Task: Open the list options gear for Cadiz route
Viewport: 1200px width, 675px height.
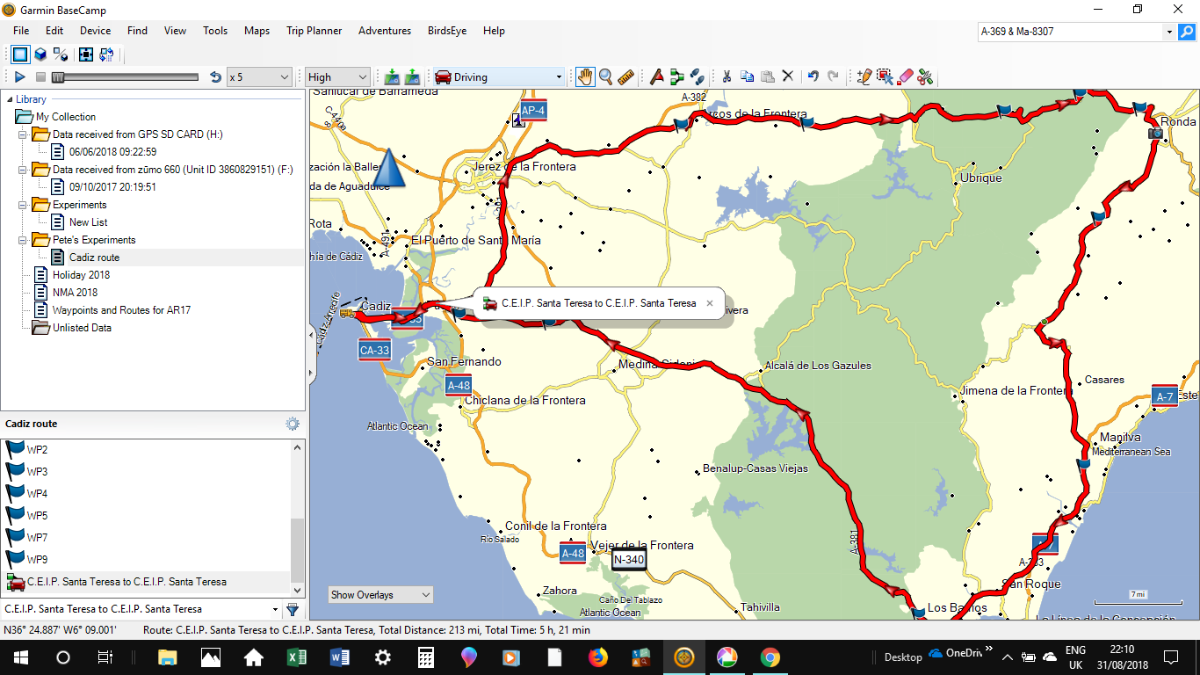Action: coord(292,424)
